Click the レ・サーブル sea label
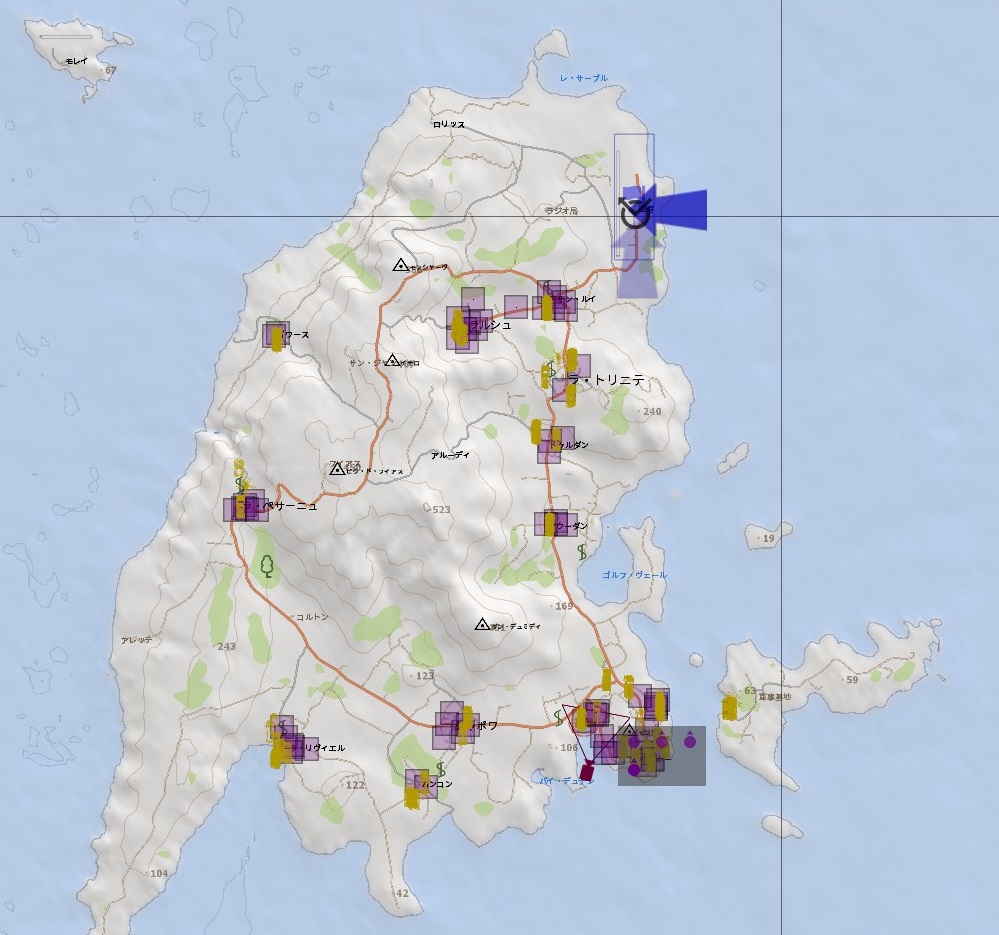 tap(584, 78)
